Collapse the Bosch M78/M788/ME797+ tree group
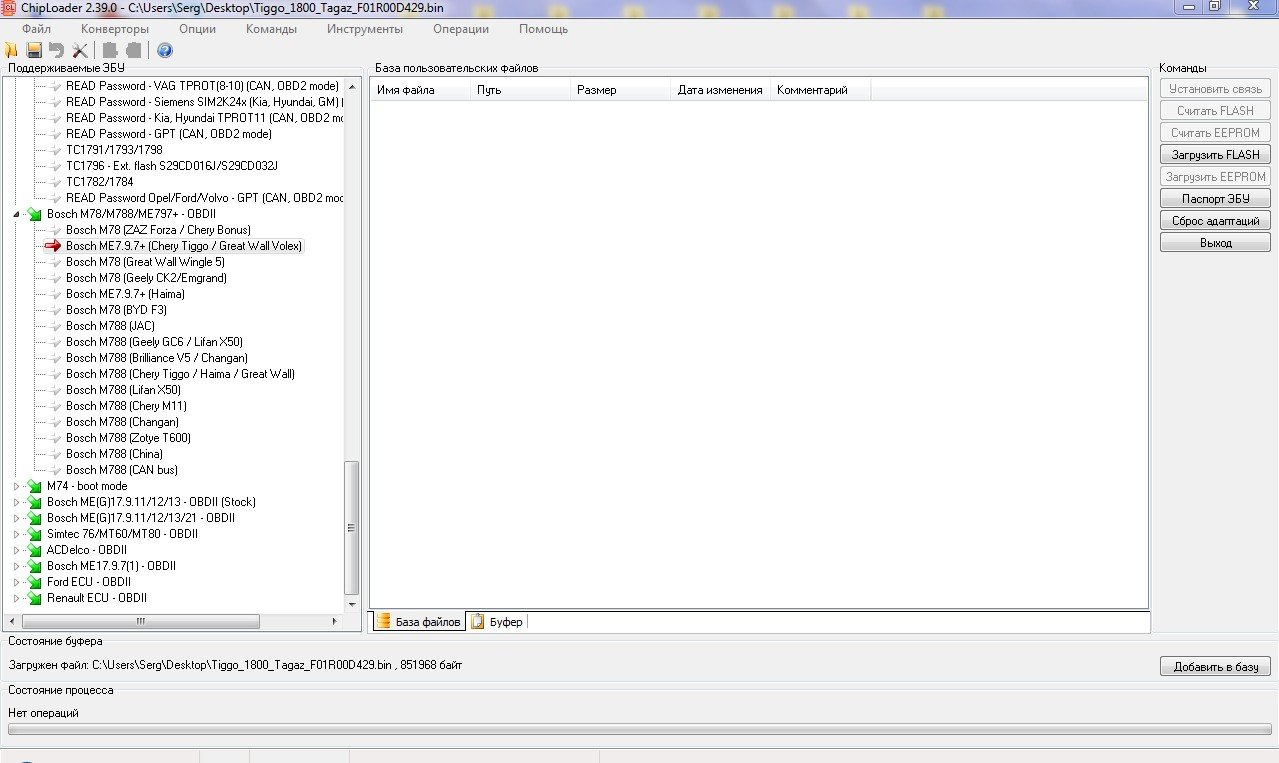Image resolution: width=1279 pixels, height=763 pixels. tap(16, 214)
